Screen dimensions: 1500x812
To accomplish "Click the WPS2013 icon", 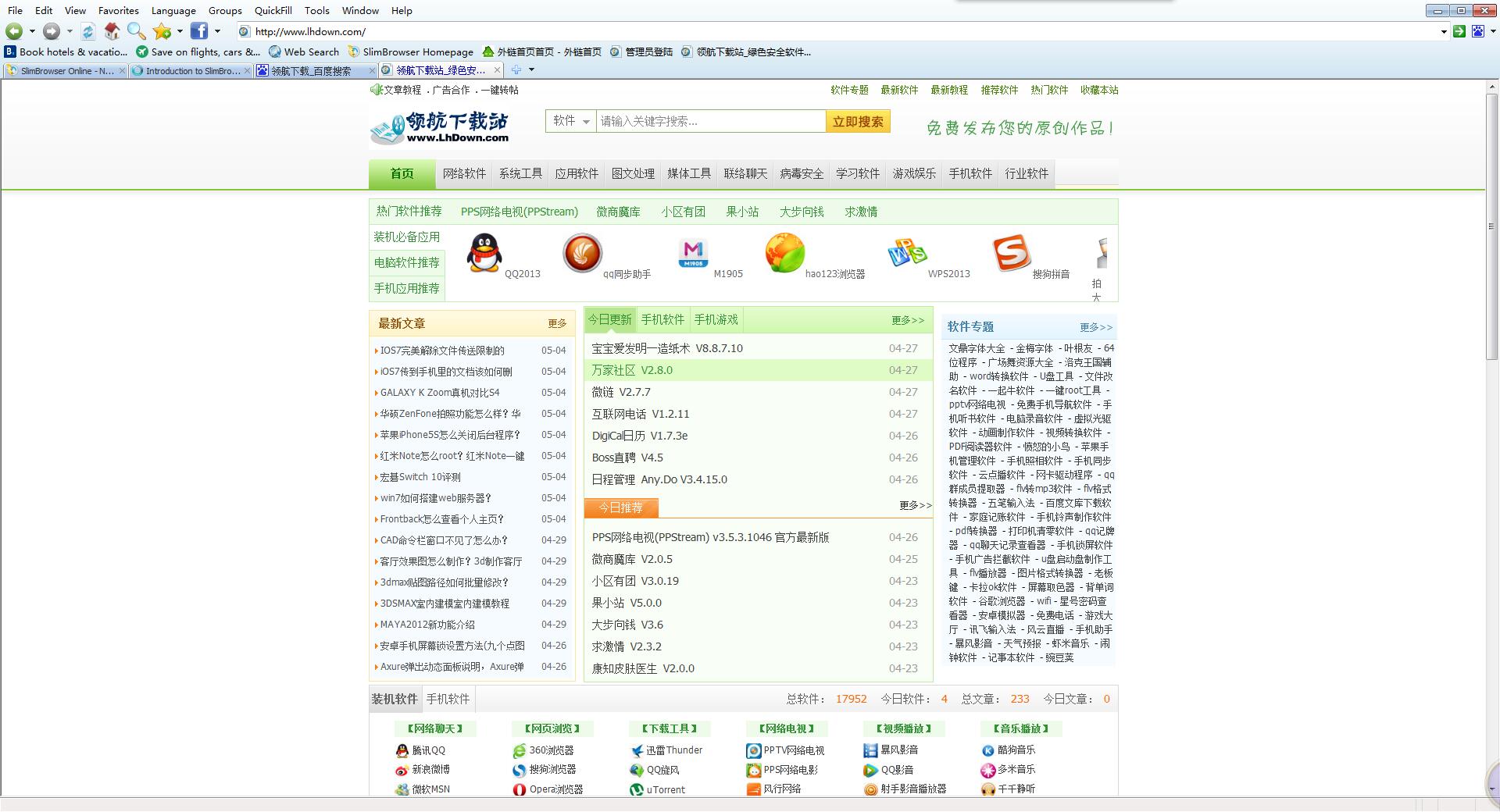I will (907, 253).
